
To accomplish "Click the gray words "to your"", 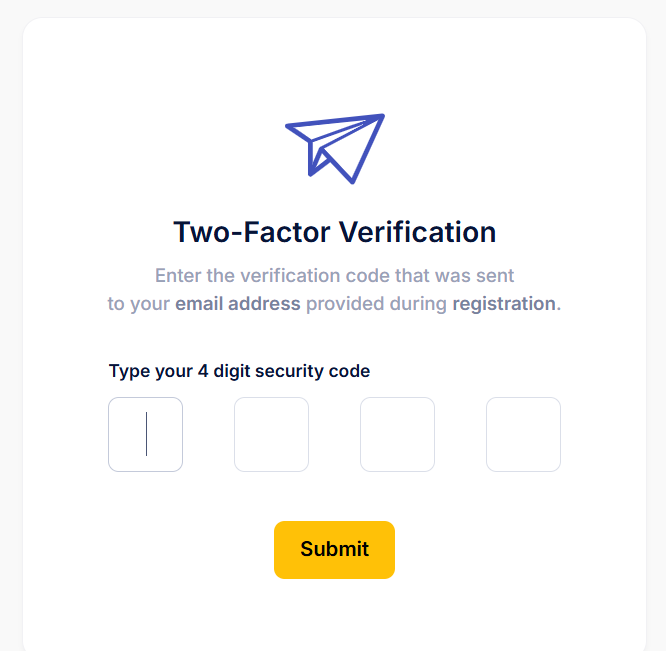I will click(138, 304).
